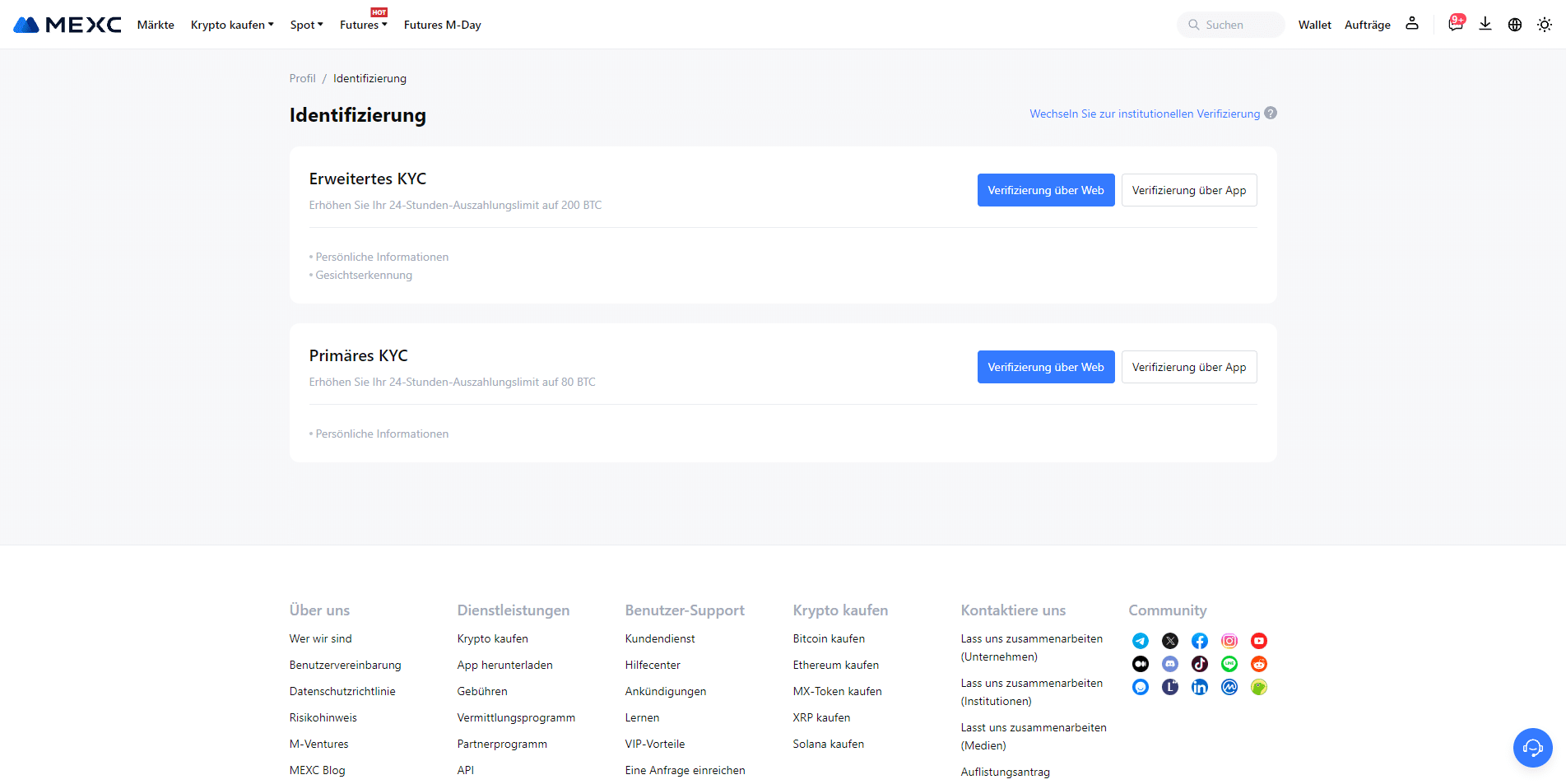Click the help question mark next to institutional verification
Viewport: 1566px width, 784px height.
(x=1271, y=114)
